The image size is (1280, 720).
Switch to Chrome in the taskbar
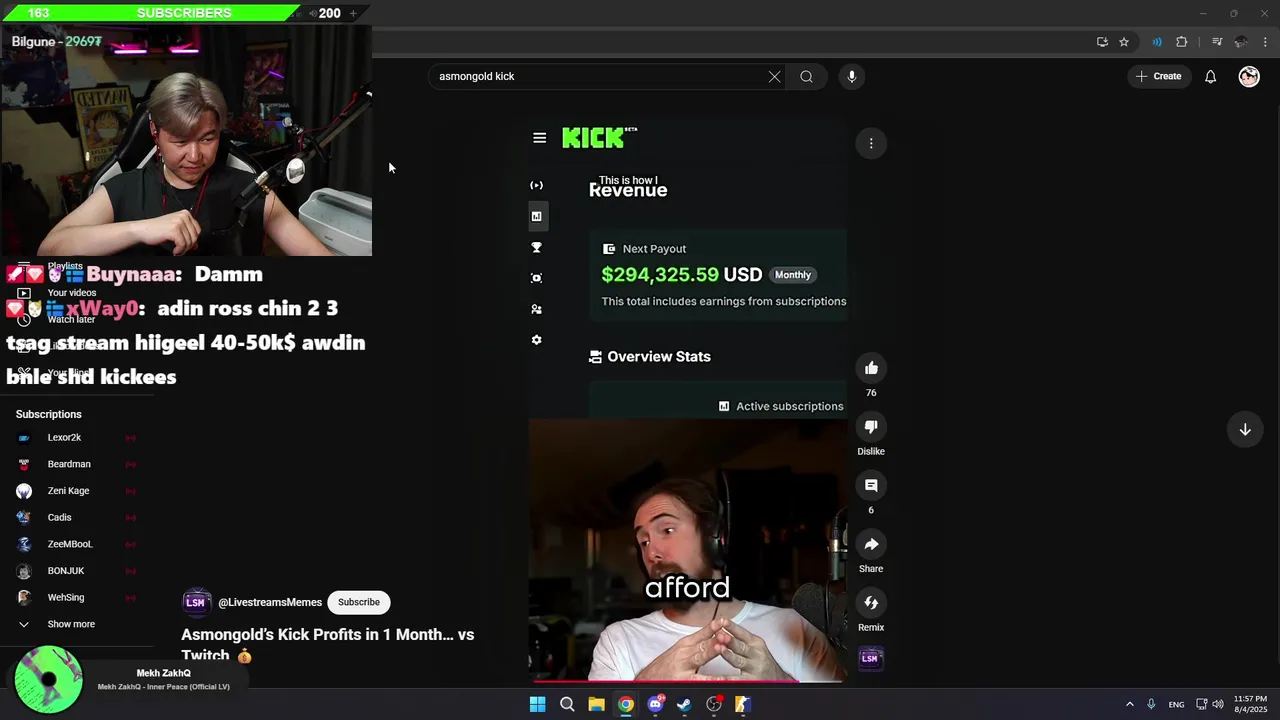coord(625,704)
